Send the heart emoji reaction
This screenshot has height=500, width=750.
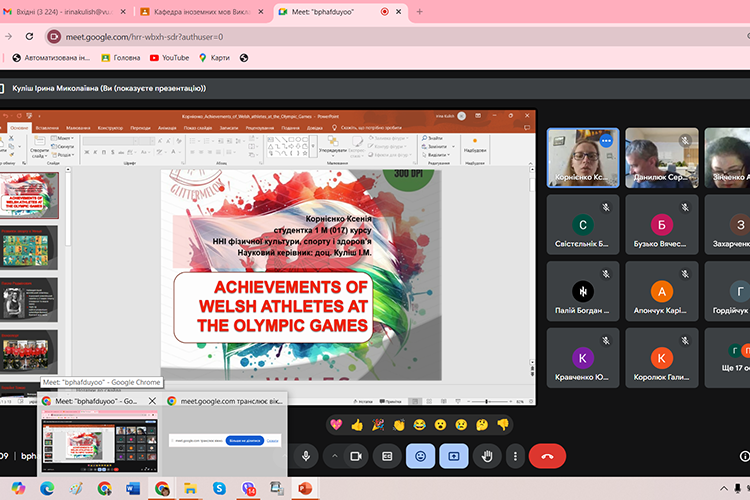[336, 424]
